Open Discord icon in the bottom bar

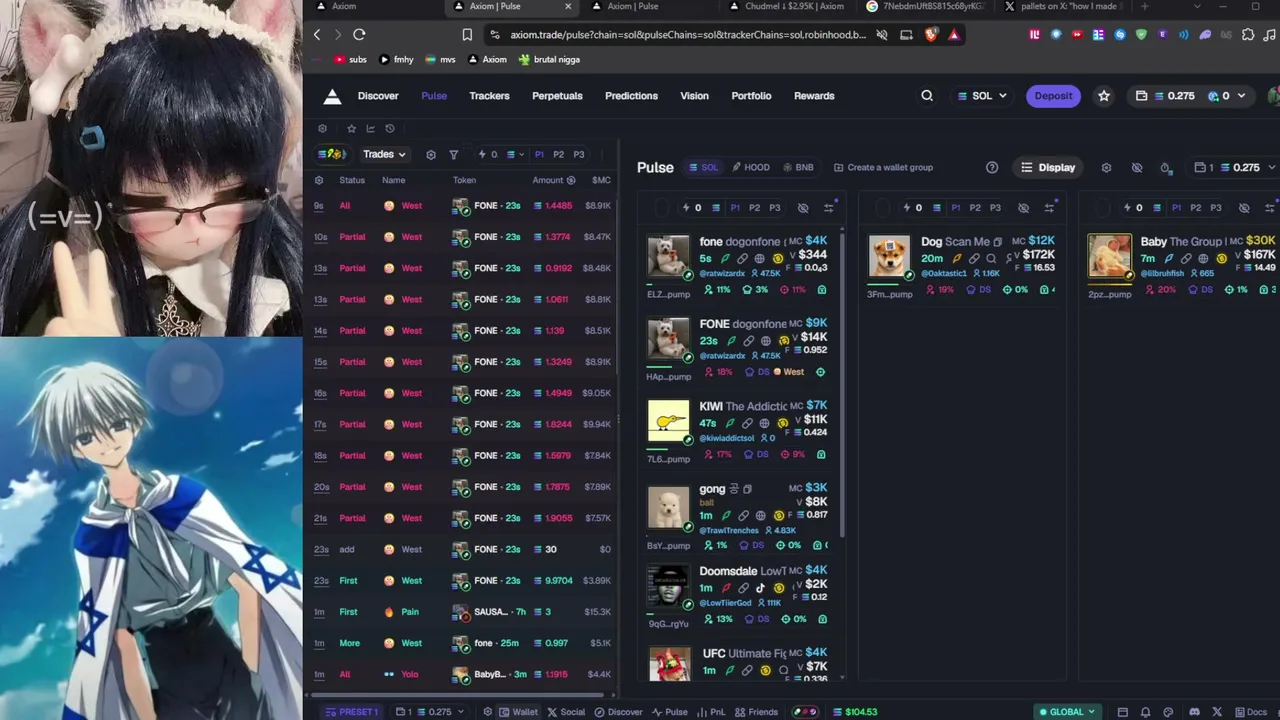coord(1194,712)
